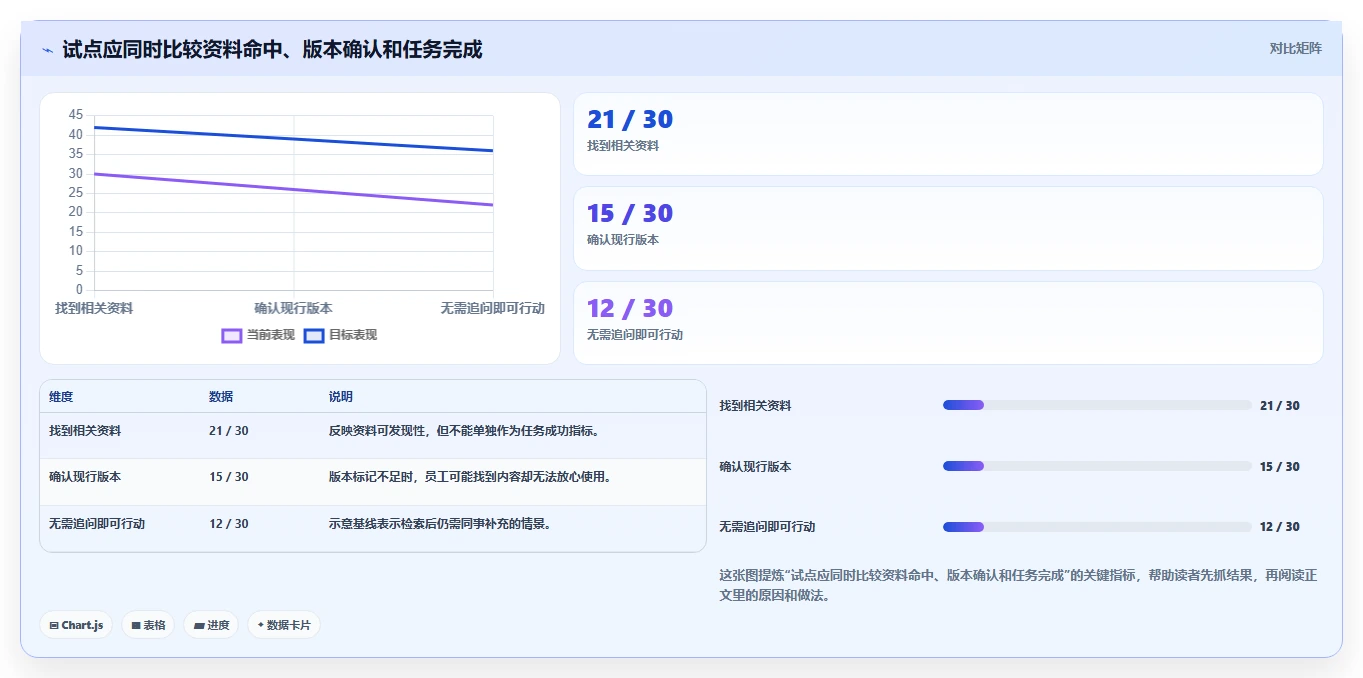Viewport: 1363px width, 678px height.
Task: Click chart axis label 无需追问即可行动
Action: click(x=493, y=308)
